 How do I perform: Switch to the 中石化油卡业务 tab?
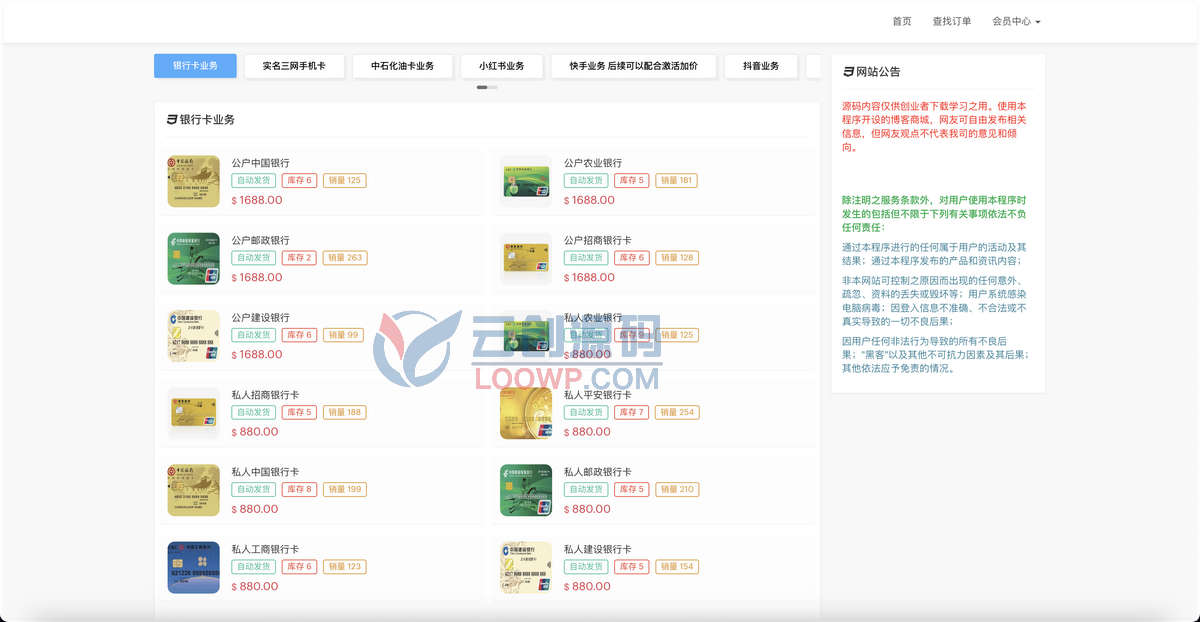pyautogui.click(x=402, y=66)
